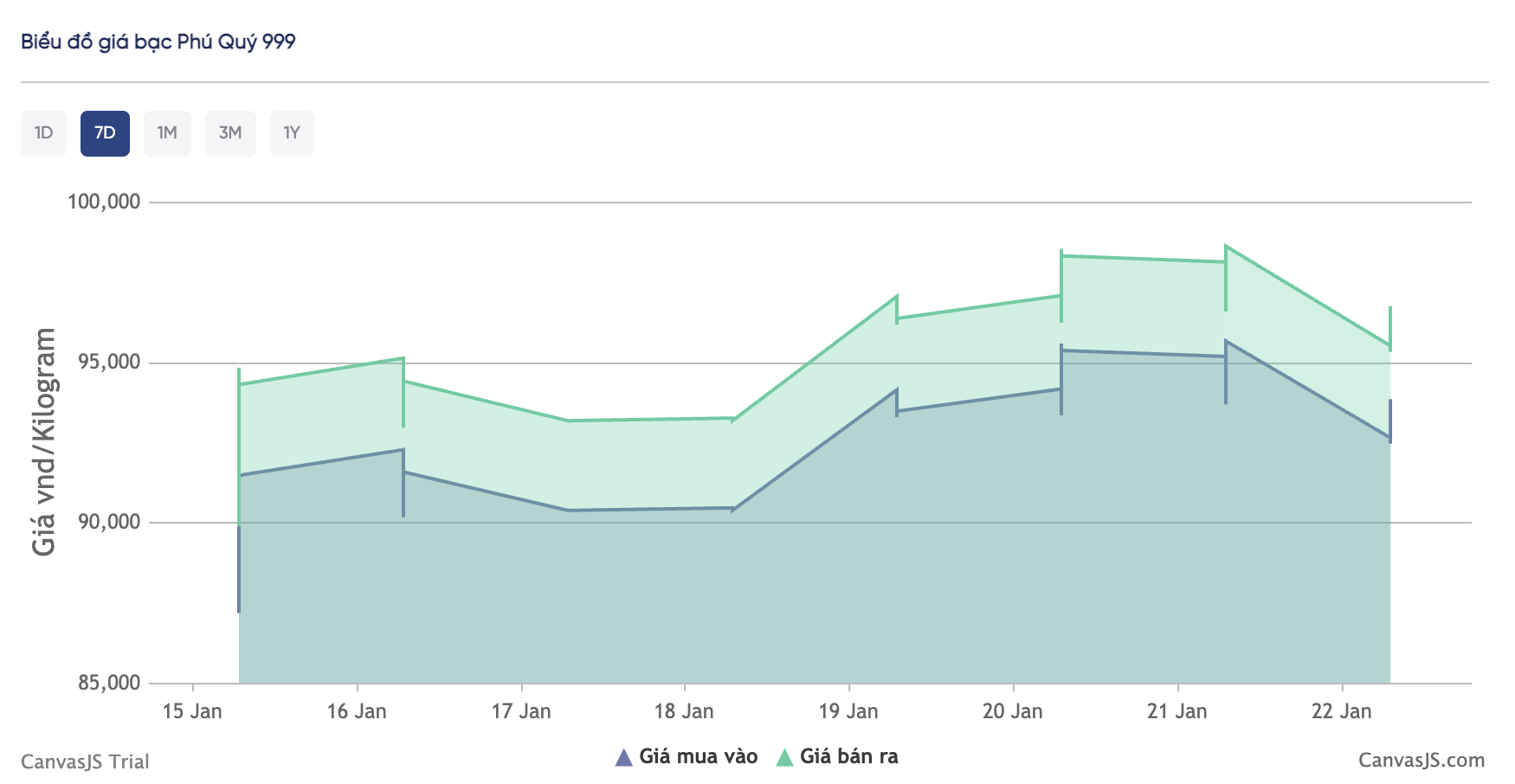Click the '85,000' y-axis label
1515x784 pixels.
click(109, 683)
